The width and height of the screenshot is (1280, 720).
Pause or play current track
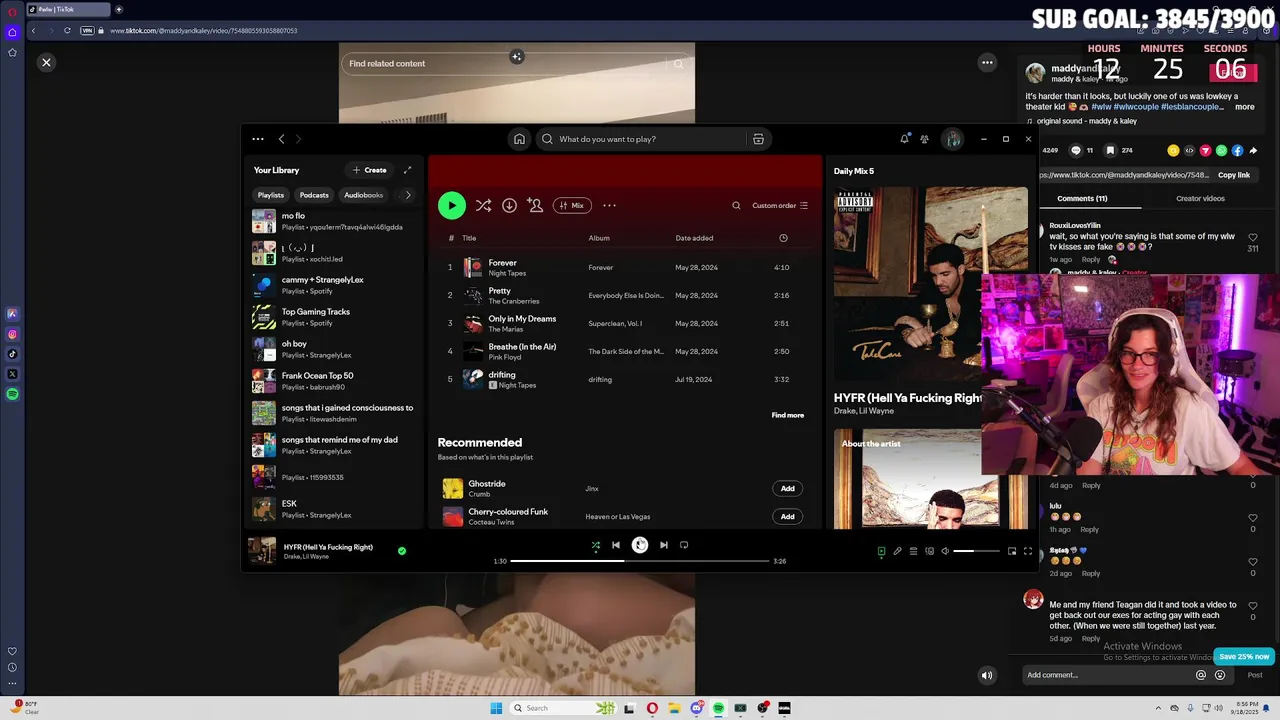640,545
